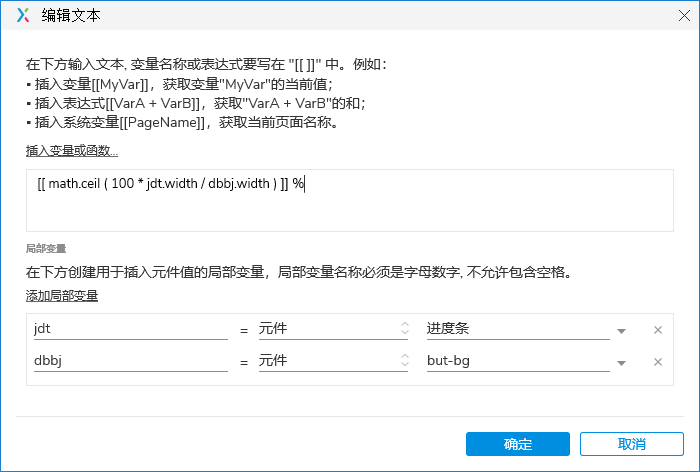Edit the dbbj variable name field

(130, 361)
